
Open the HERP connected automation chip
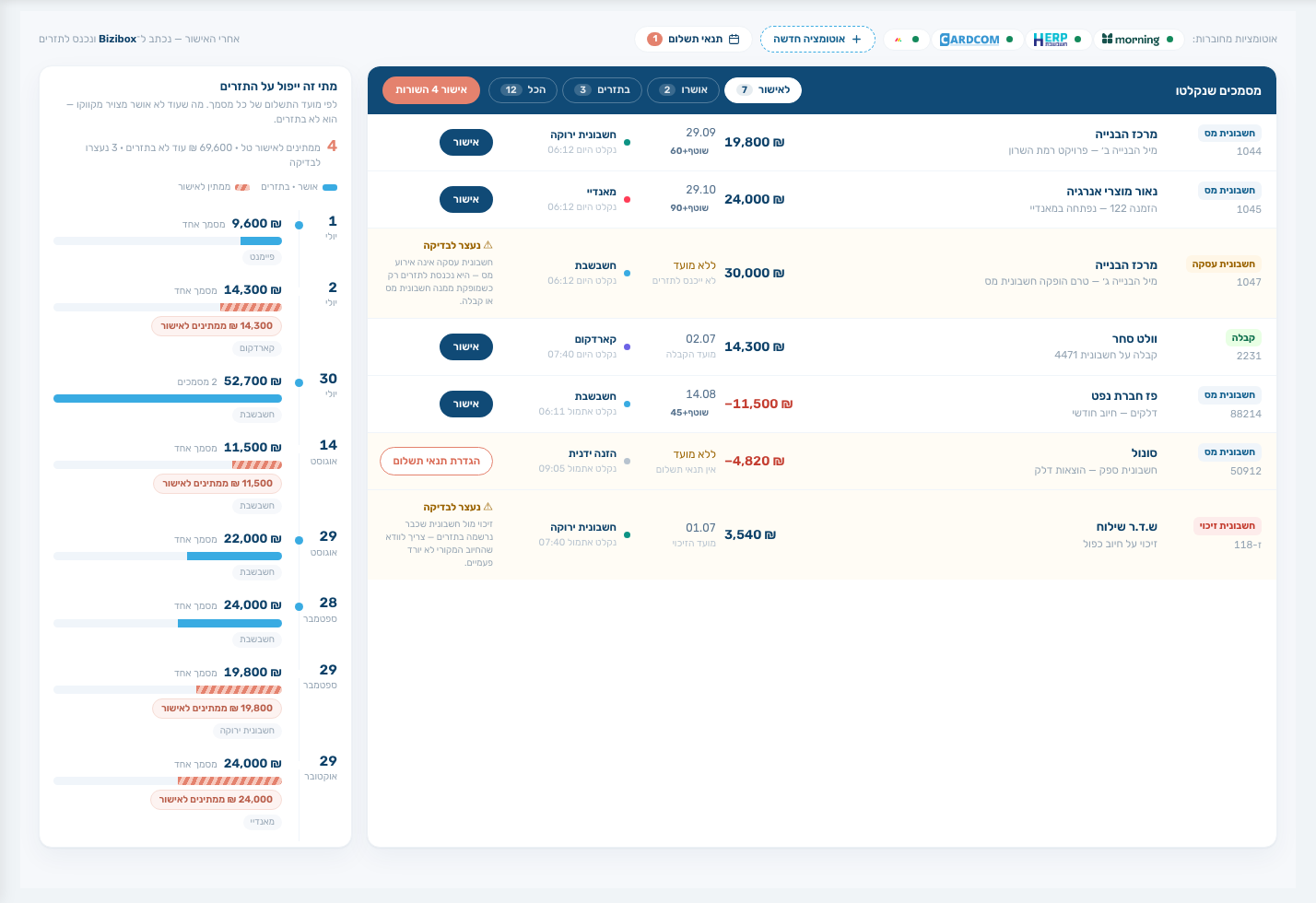(1057, 40)
